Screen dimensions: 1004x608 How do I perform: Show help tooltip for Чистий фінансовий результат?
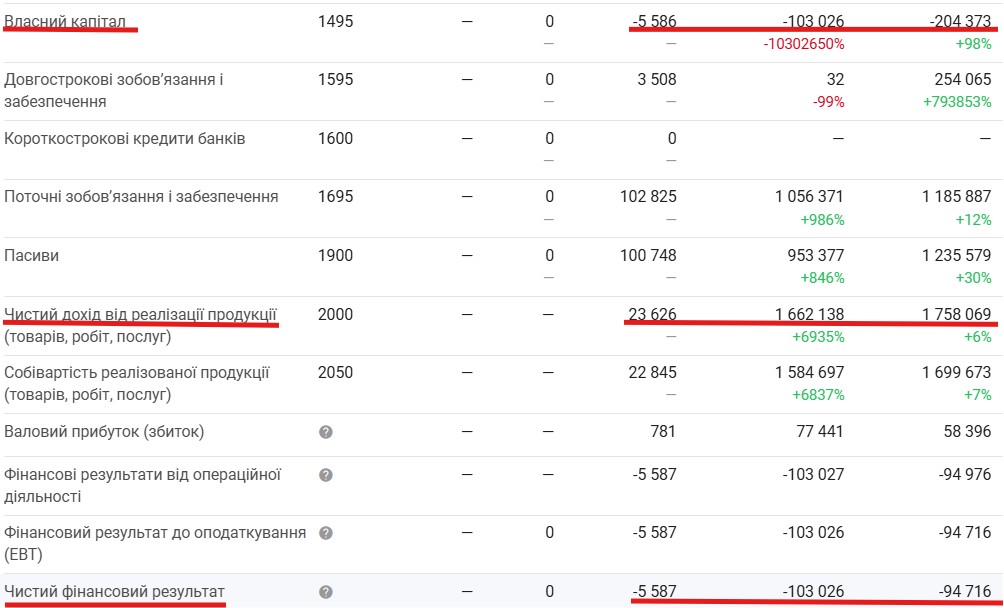coord(325,592)
